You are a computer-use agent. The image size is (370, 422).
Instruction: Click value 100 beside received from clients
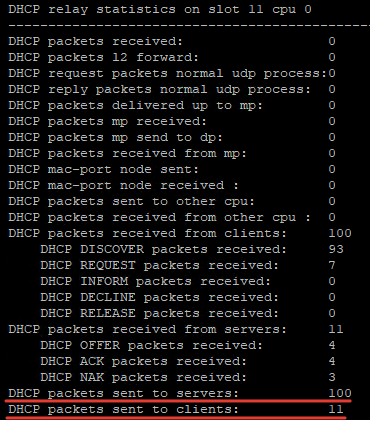coord(340,233)
